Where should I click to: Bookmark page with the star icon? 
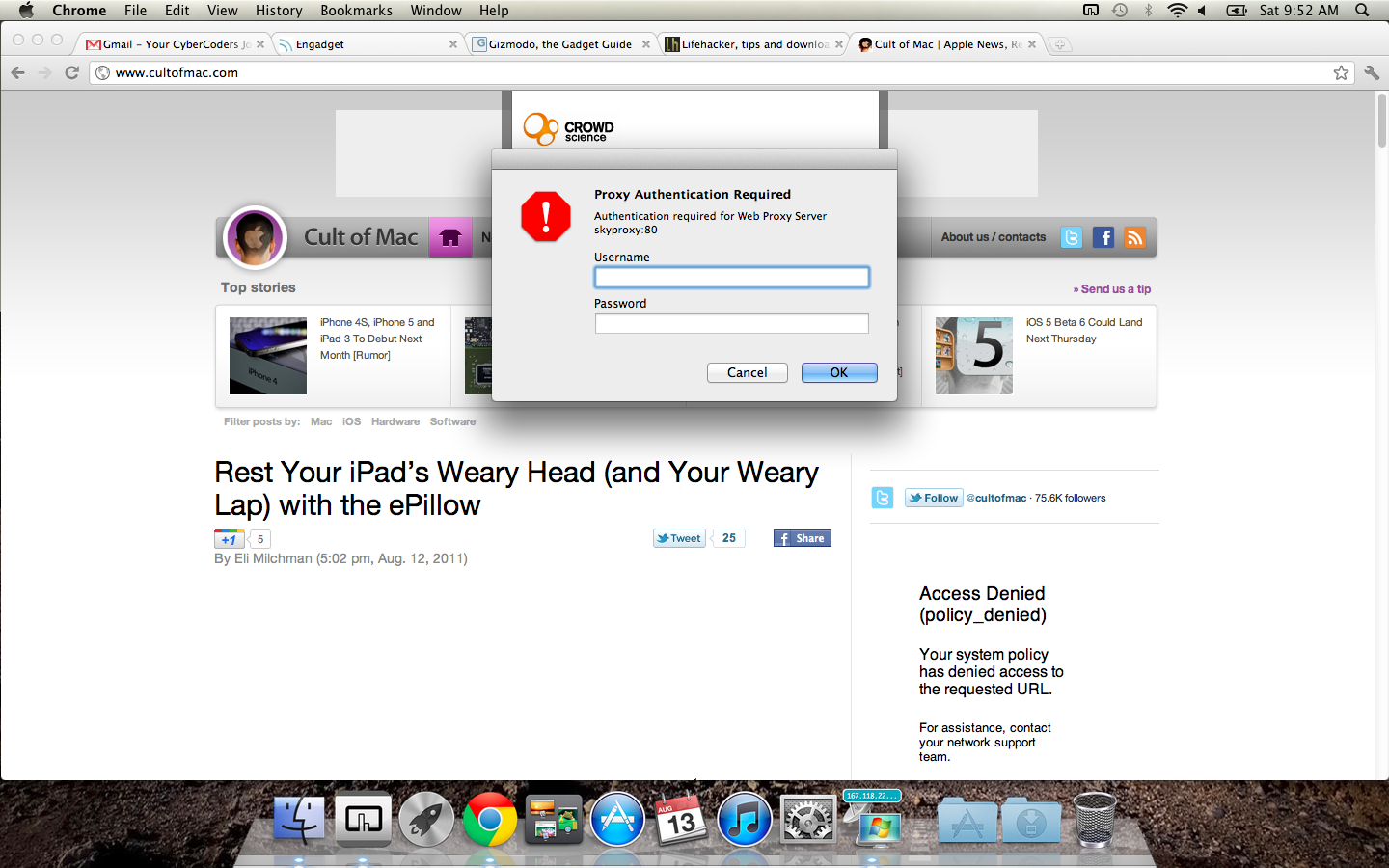coord(1341,72)
